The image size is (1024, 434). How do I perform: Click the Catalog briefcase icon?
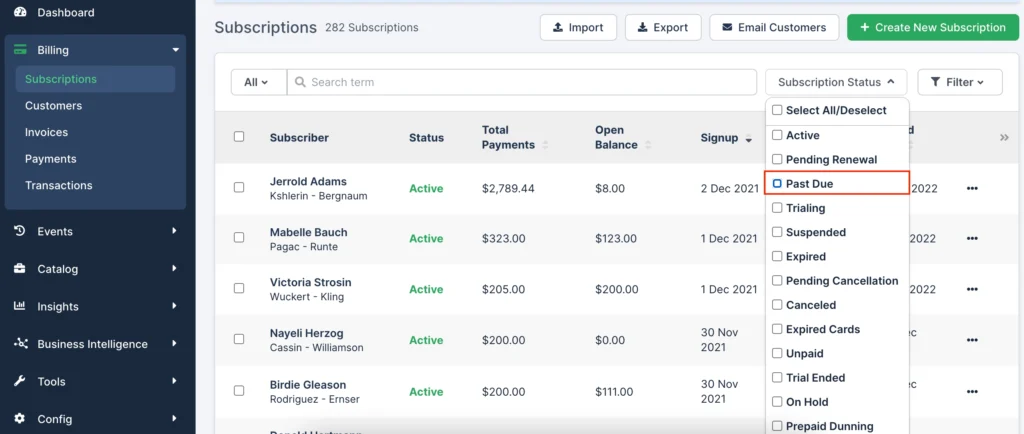pos(20,269)
